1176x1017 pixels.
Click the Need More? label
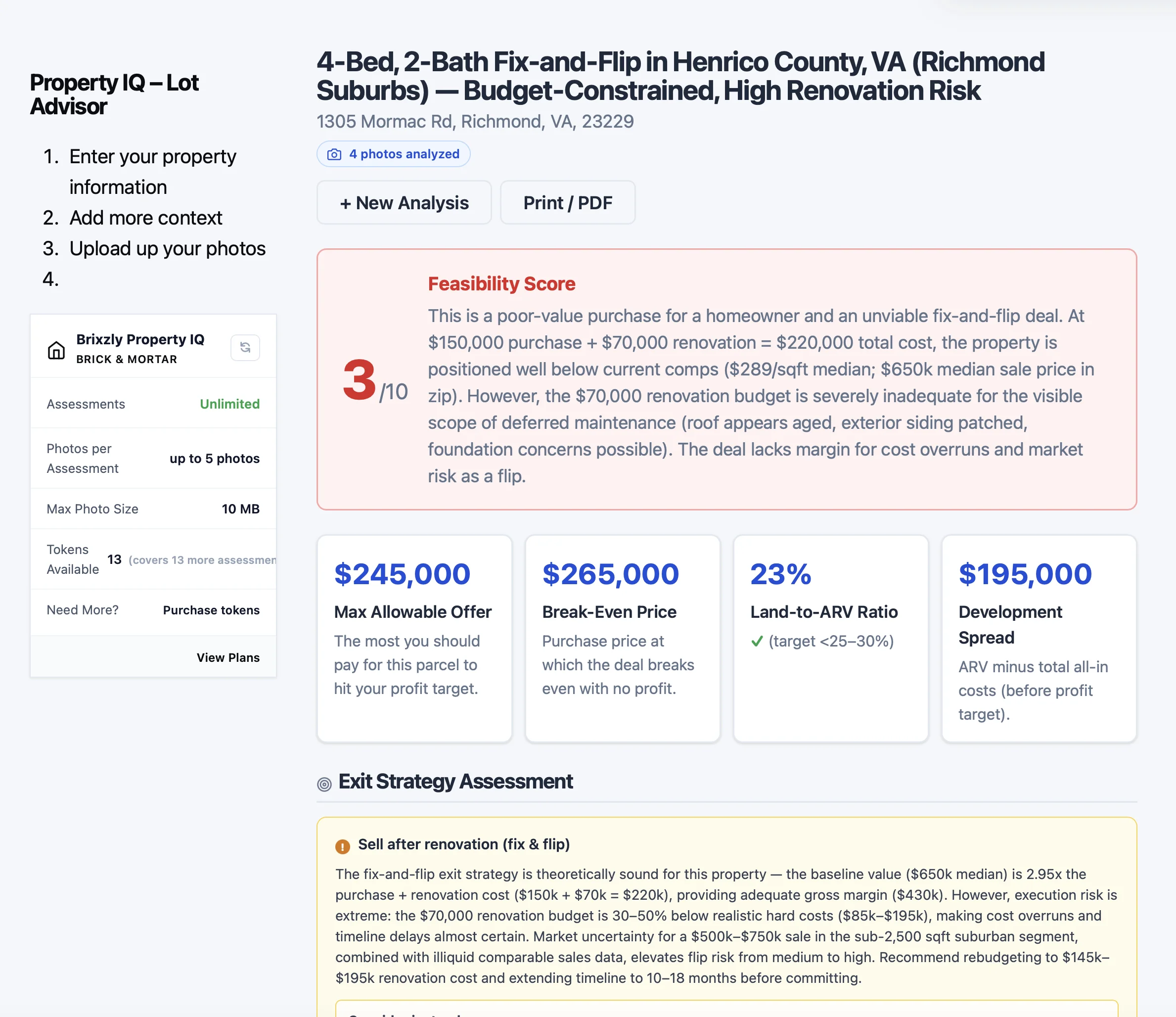pyautogui.click(x=83, y=610)
